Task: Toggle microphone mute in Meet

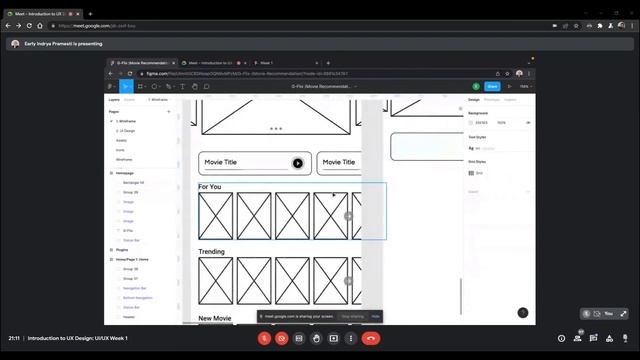Action: (x=264, y=338)
